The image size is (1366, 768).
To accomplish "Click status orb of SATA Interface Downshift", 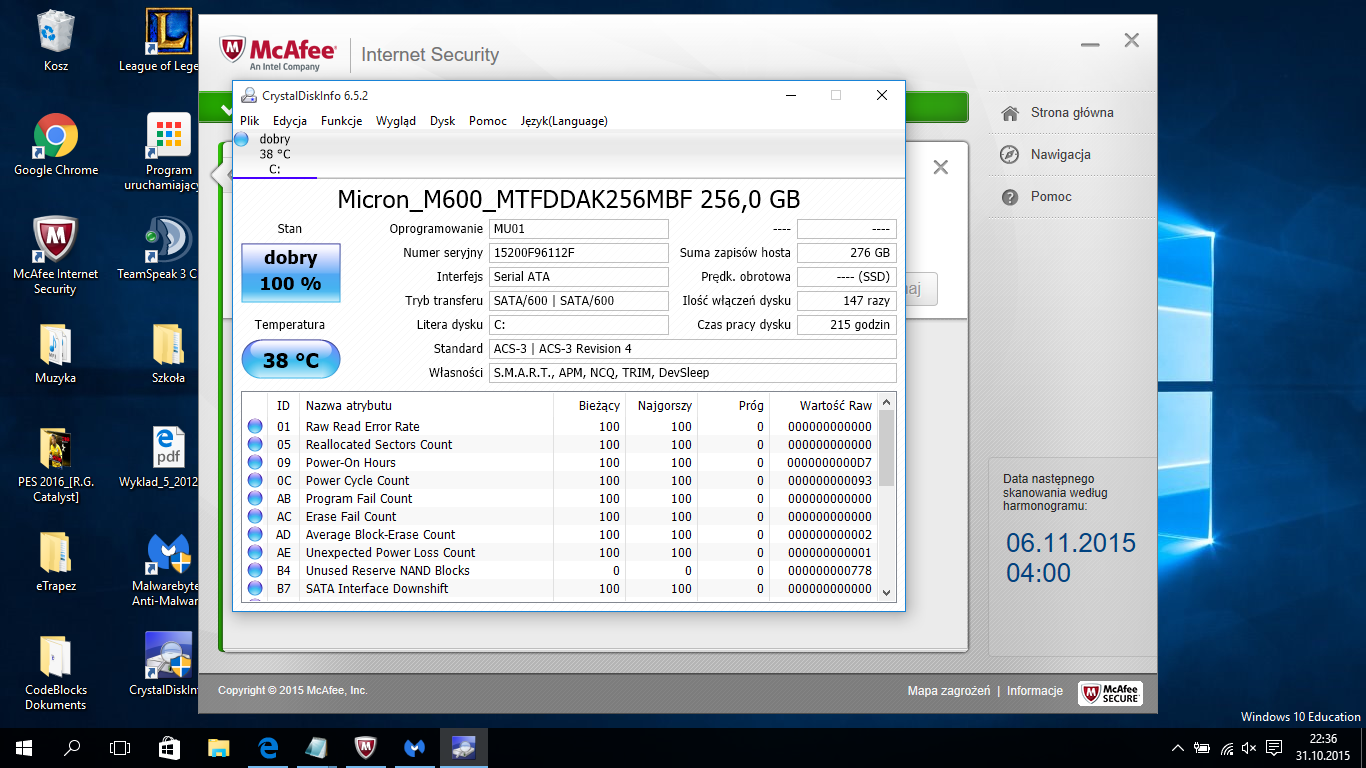I will 255,589.
